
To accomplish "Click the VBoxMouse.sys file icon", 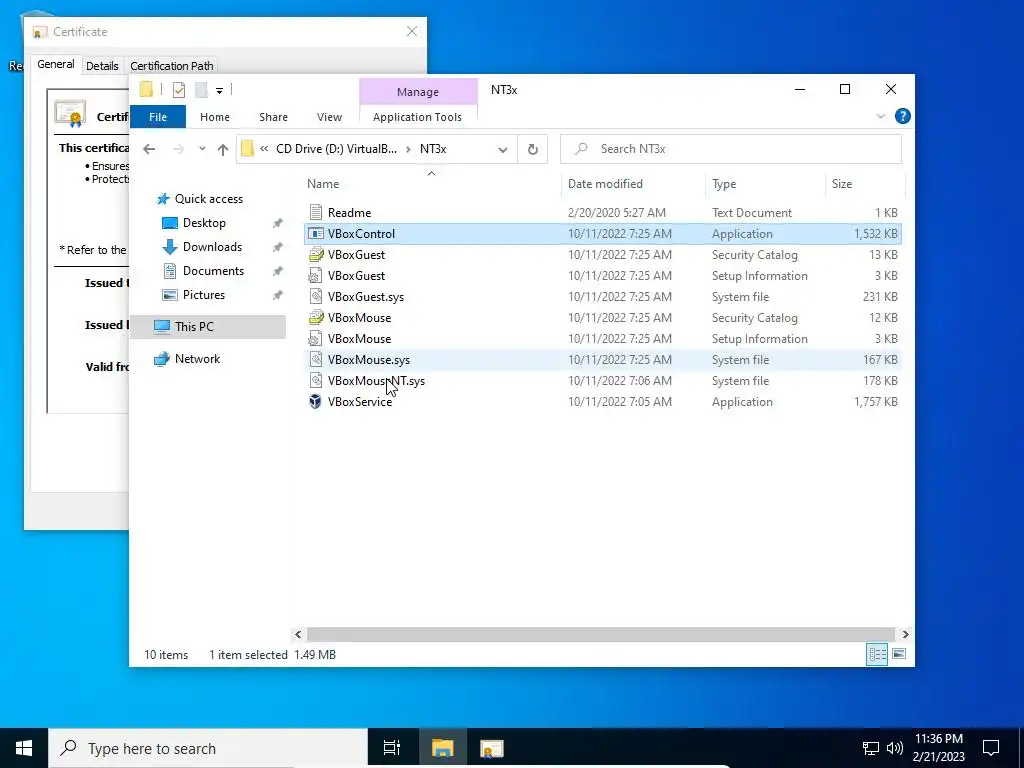I will tap(316, 360).
